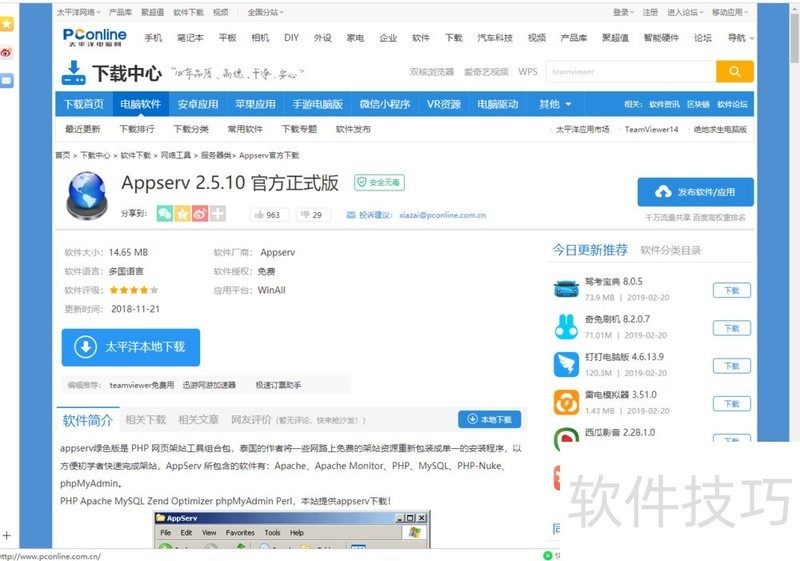Click the complaint mail envelope icon
Image resolution: width=800 pixels, height=561 pixels.
[x=351, y=215]
